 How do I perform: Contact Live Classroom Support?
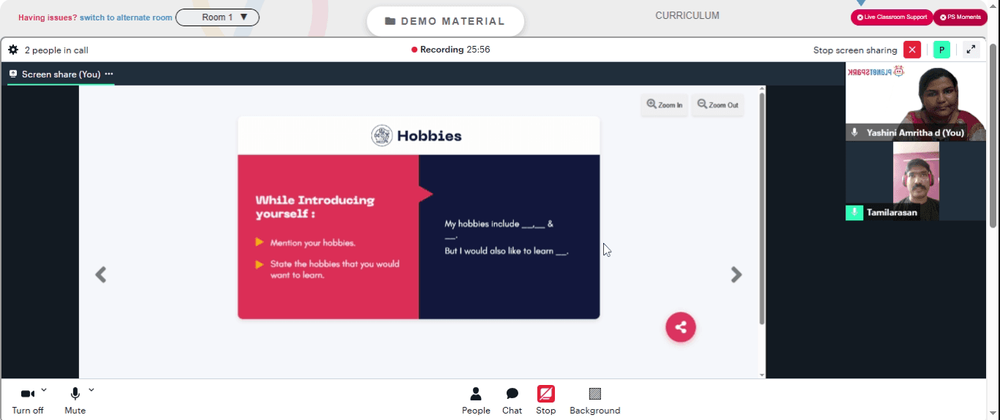(892, 17)
